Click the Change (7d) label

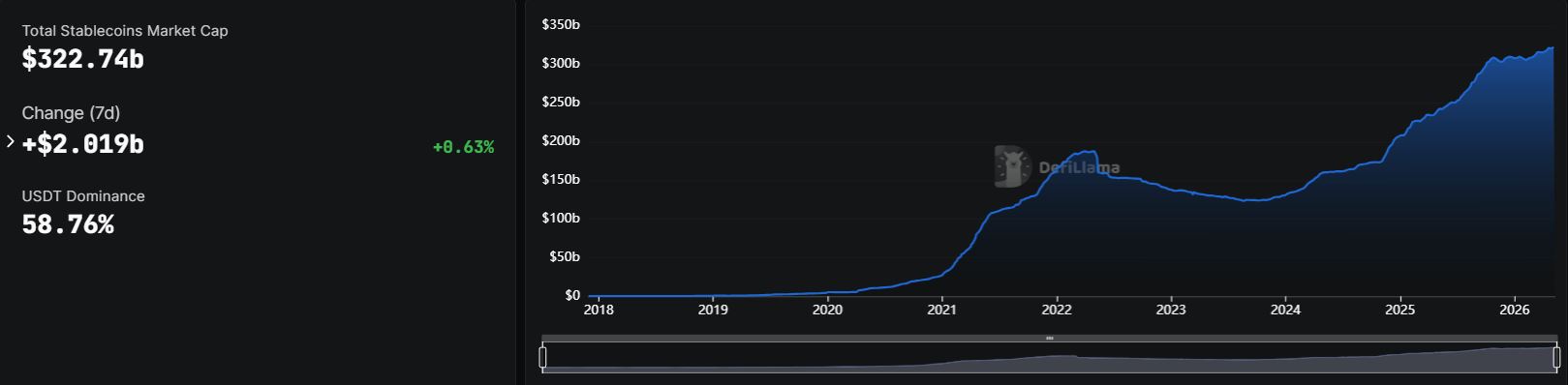[72, 113]
